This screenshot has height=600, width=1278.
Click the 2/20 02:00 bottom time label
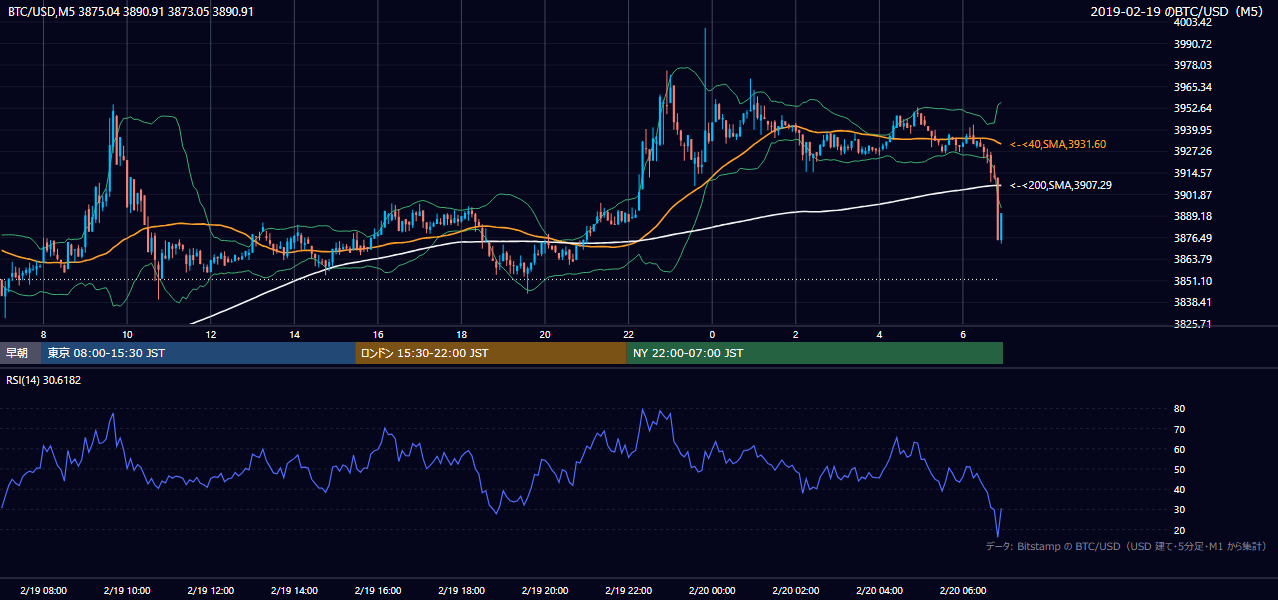pos(796,591)
